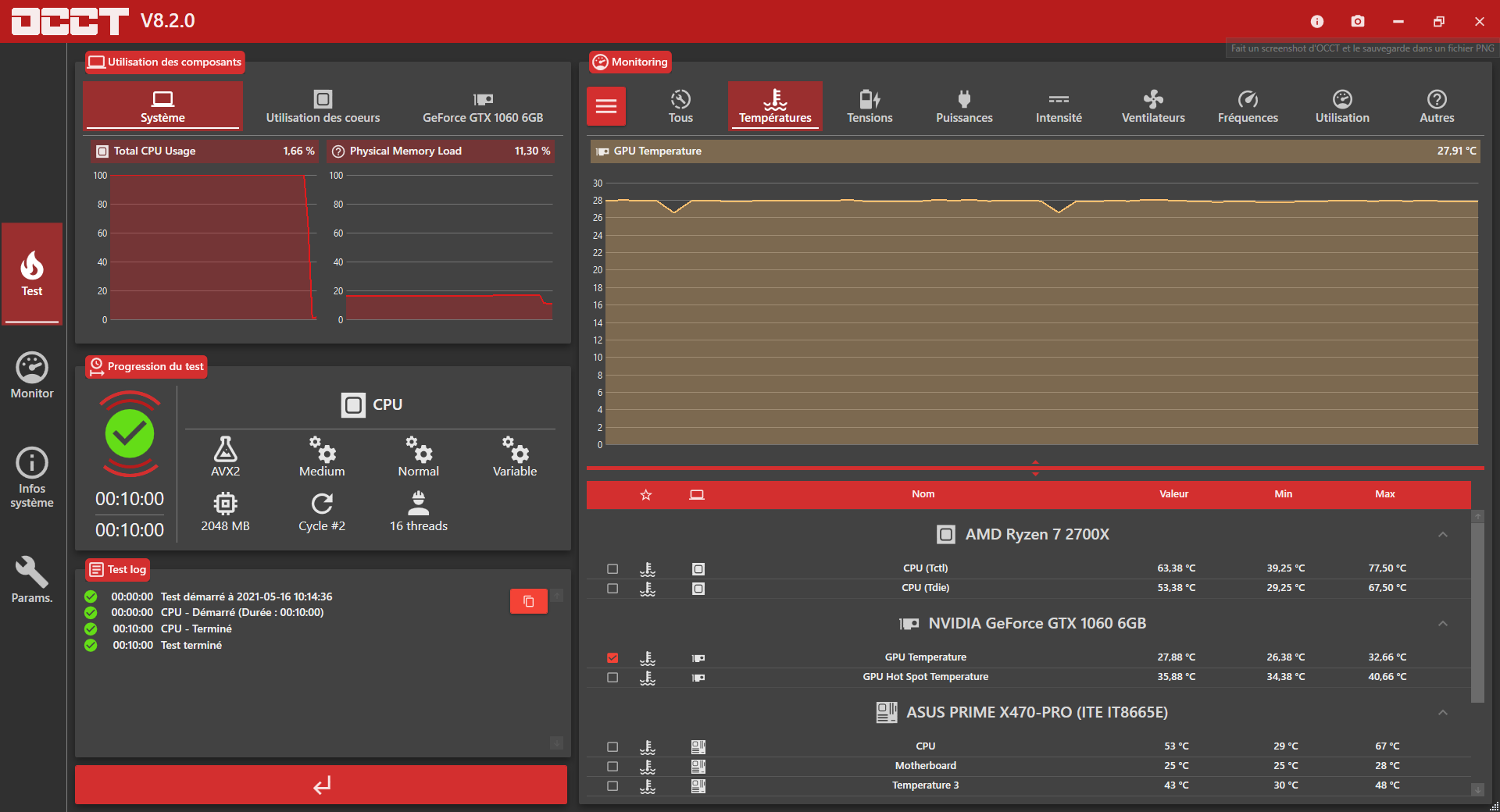Copy the test log with red button
Image resolution: width=1500 pixels, height=812 pixels.
click(529, 601)
